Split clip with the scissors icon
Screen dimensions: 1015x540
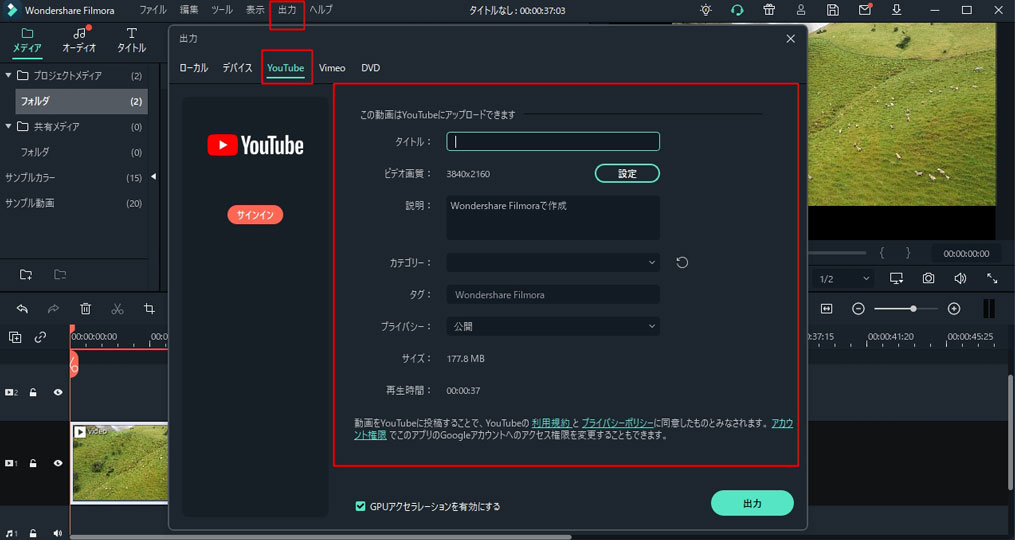pos(117,309)
